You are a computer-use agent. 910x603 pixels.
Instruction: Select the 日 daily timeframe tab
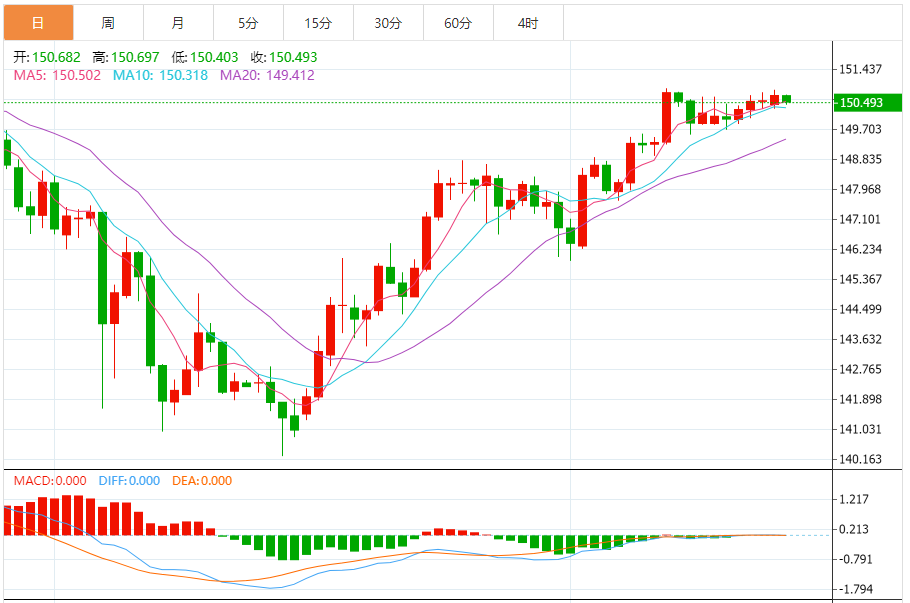(38, 23)
